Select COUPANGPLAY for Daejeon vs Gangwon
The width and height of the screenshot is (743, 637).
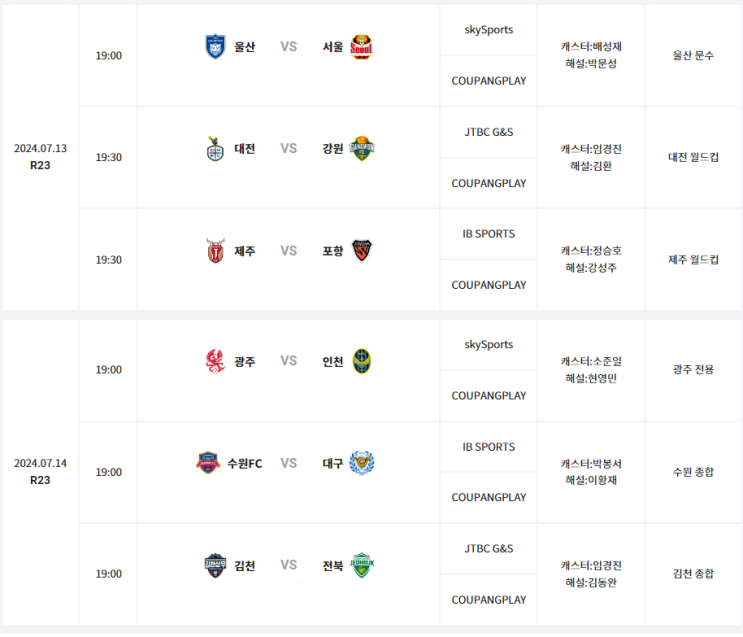(x=489, y=183)
